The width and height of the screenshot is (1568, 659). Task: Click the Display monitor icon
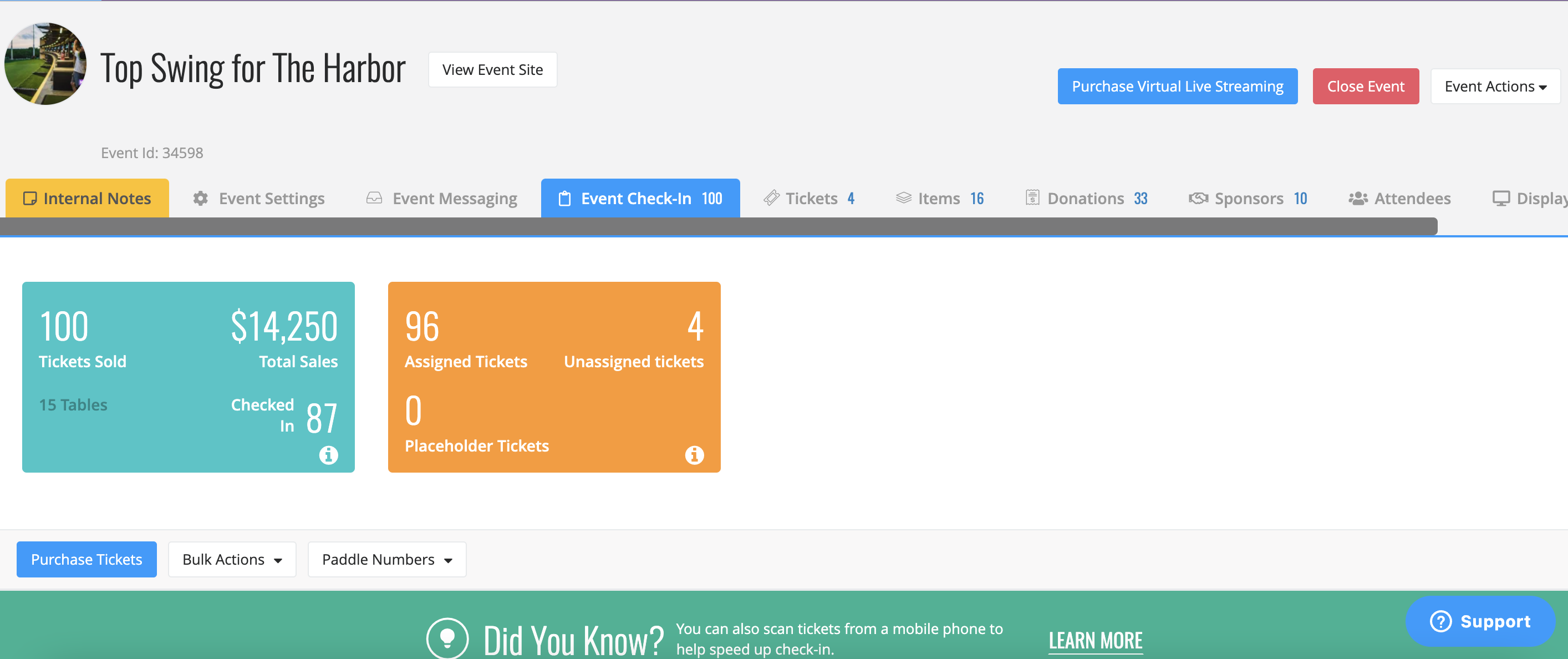pos(1501,199)
